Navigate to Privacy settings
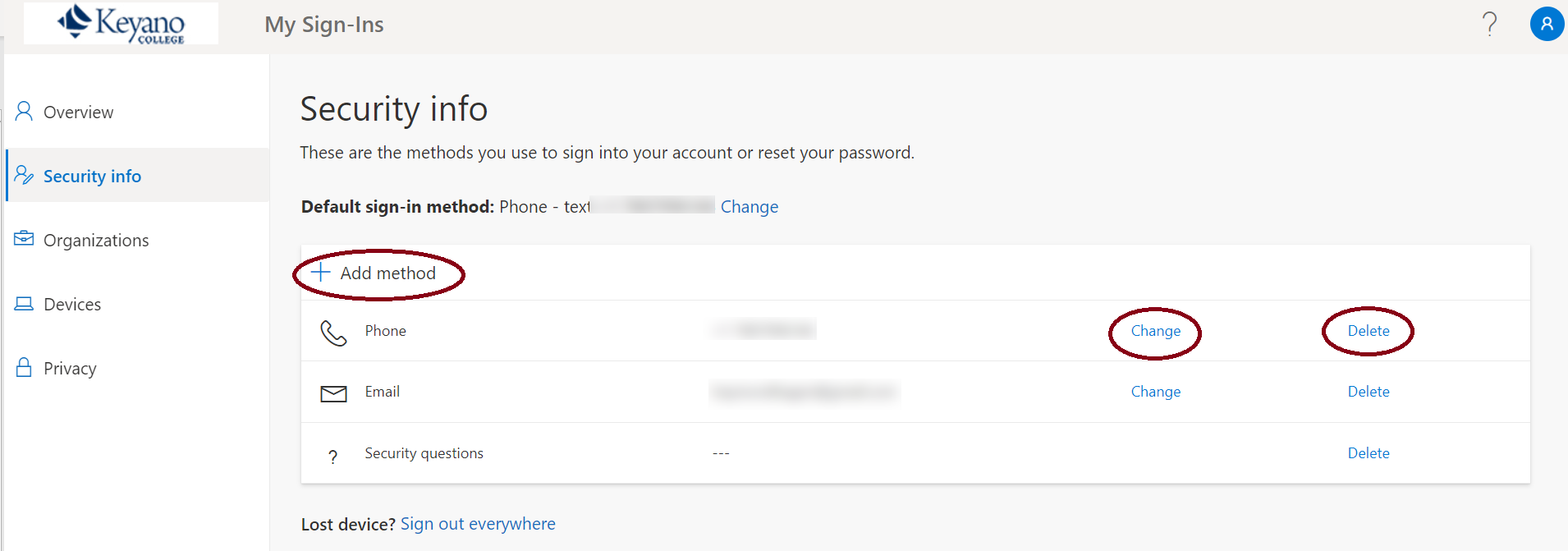Screen dimensions: 1568x551 [x=70, y=369]
